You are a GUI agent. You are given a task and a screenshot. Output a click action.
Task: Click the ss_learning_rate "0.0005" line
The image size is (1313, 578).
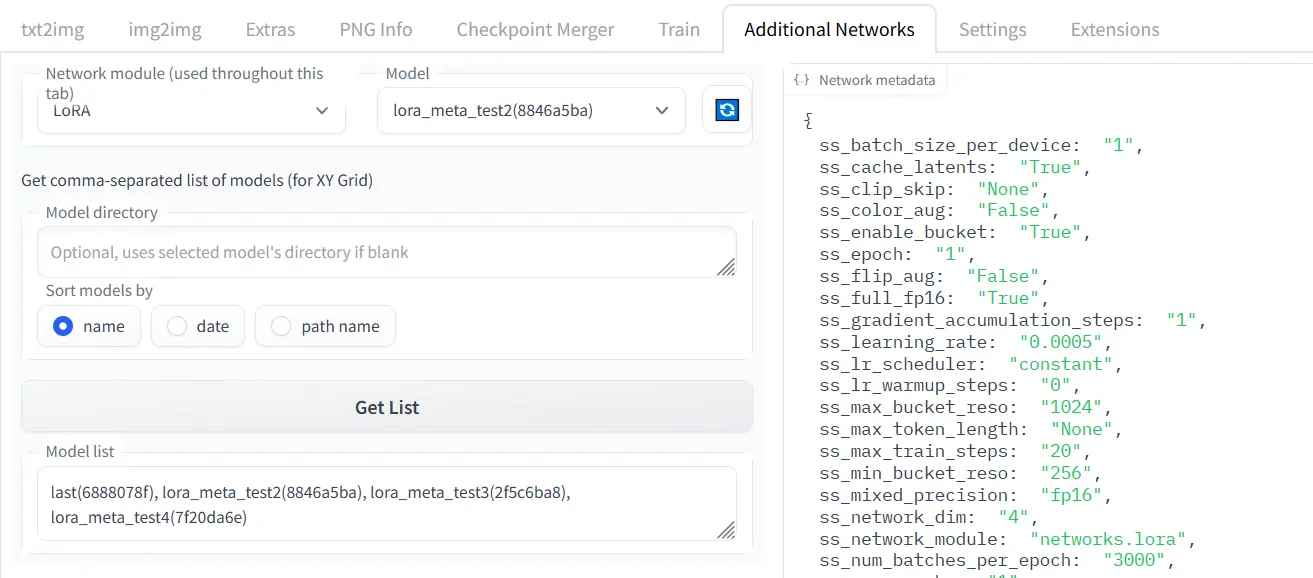coord(966,342)
